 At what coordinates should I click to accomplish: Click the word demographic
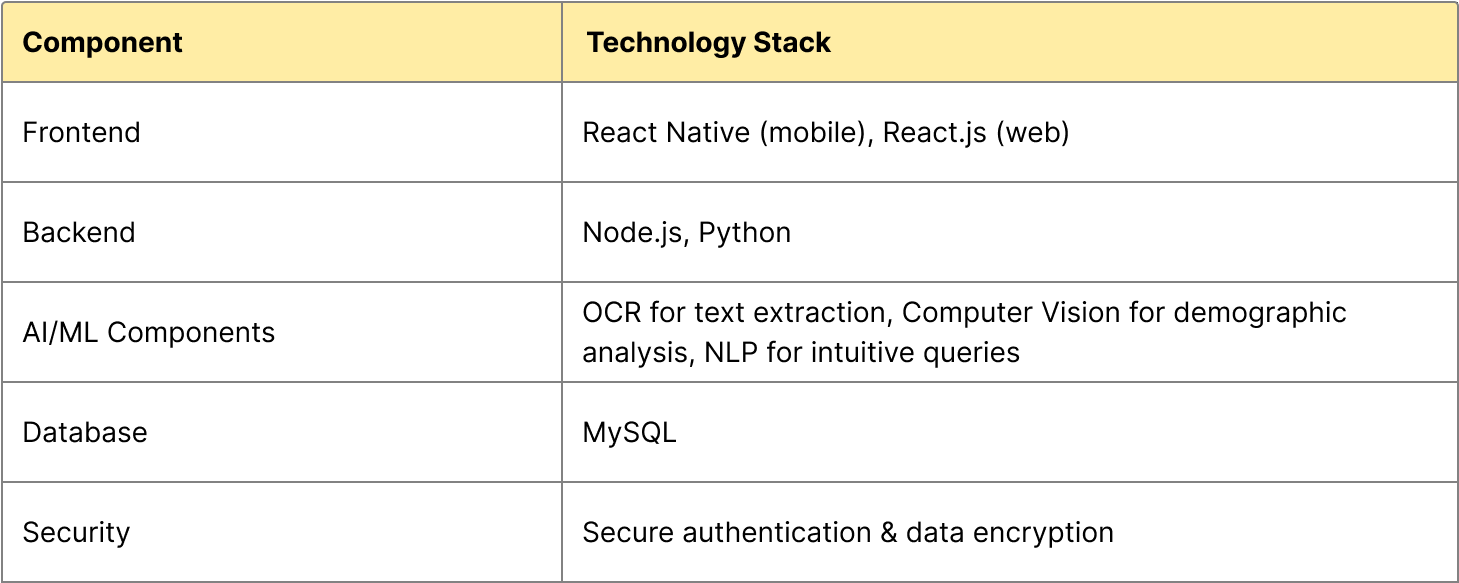pyautogui.click(x=1260, y=313)
